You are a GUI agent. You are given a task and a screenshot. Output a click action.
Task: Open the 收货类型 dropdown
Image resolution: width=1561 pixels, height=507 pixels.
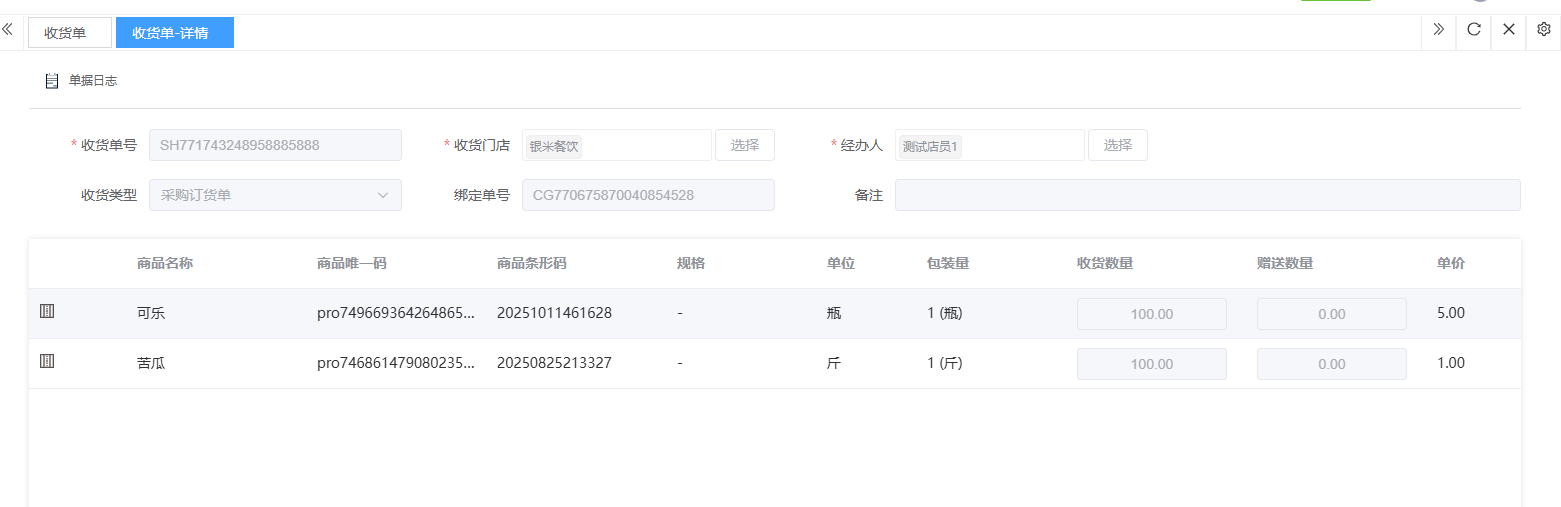click(275, 195)
